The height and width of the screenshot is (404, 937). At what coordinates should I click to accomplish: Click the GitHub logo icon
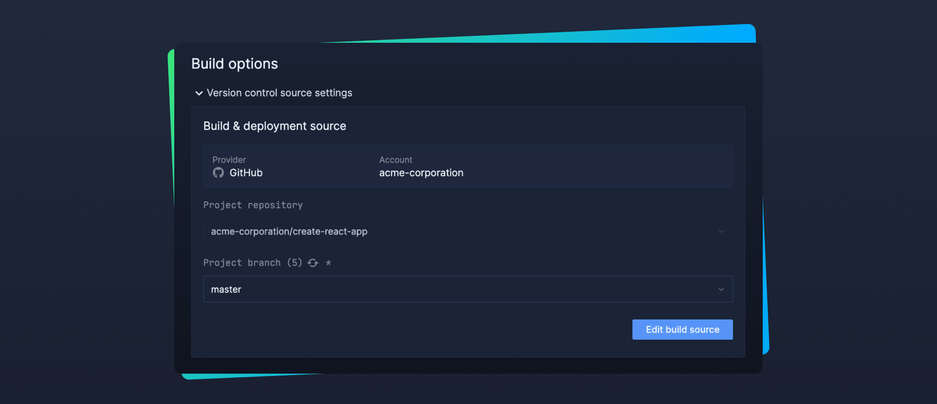tap(218, 173)
